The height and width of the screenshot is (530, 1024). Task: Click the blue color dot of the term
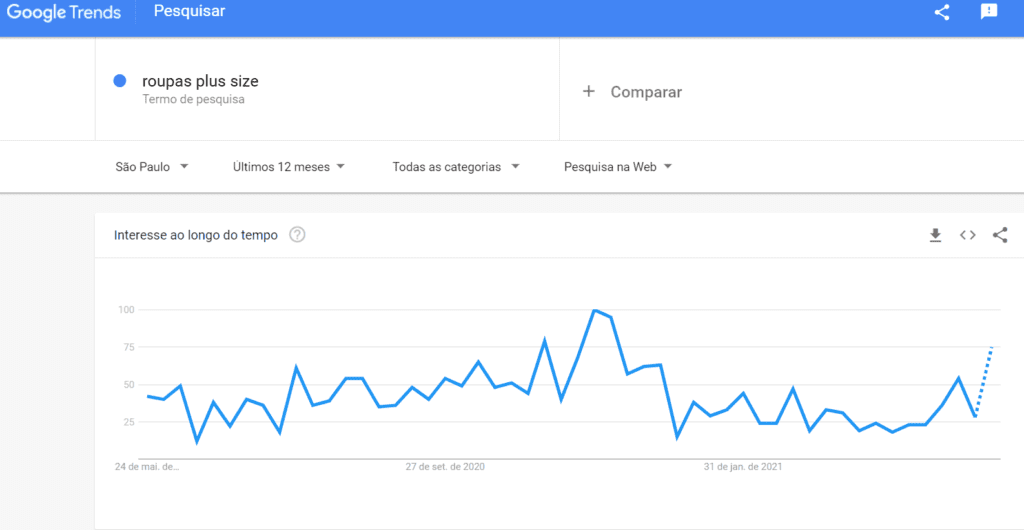click(x=120, y=81)
